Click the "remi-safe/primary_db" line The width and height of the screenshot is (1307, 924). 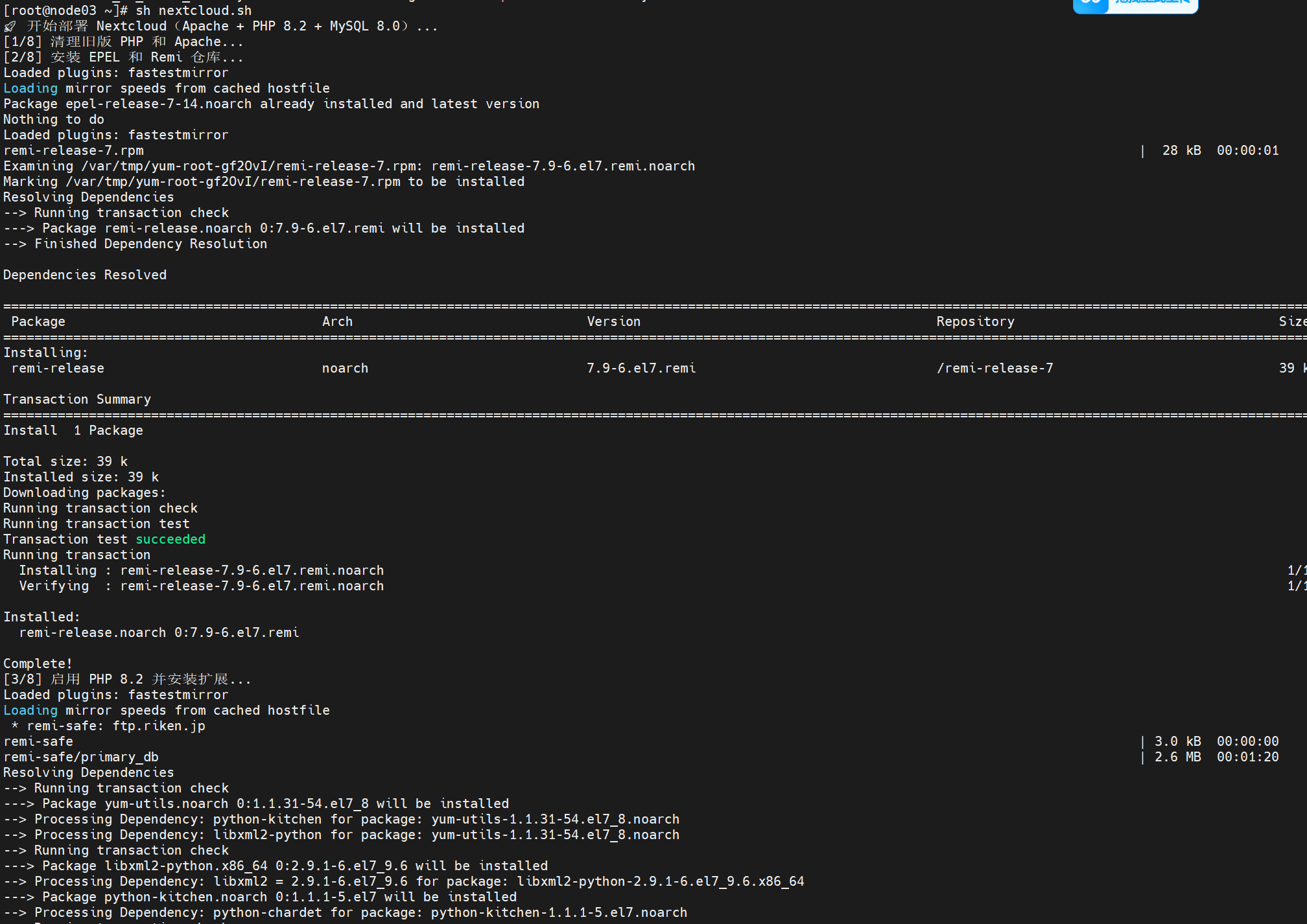click(x=81, y=757)
